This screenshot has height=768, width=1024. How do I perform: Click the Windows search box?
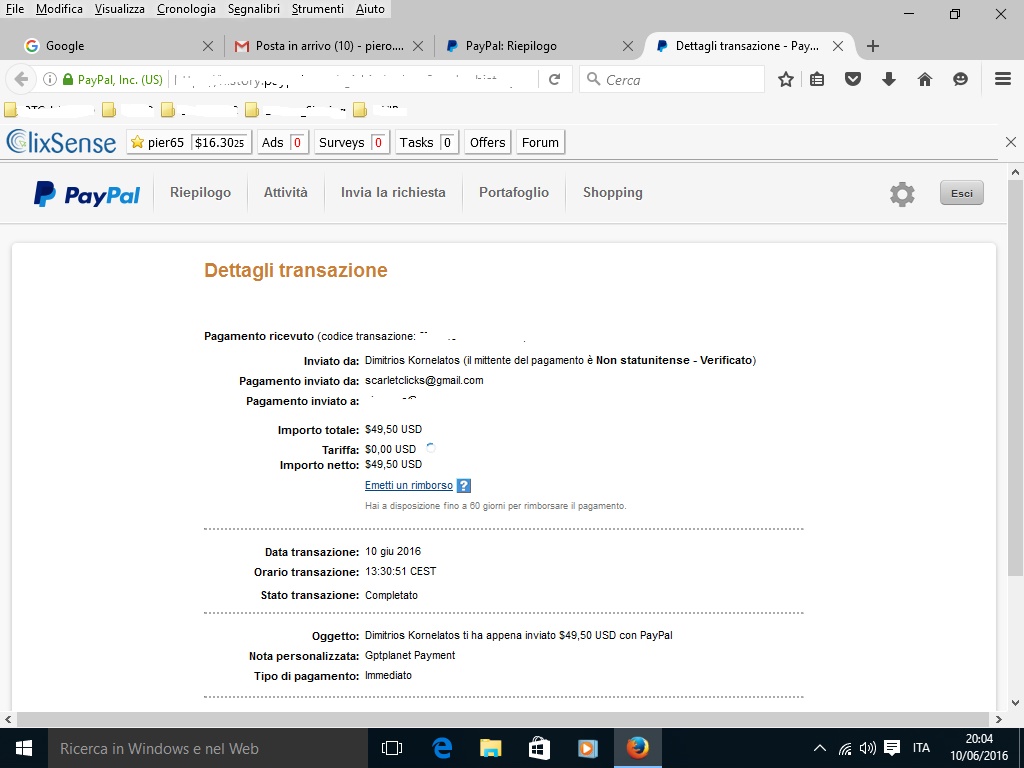(208, 748)
